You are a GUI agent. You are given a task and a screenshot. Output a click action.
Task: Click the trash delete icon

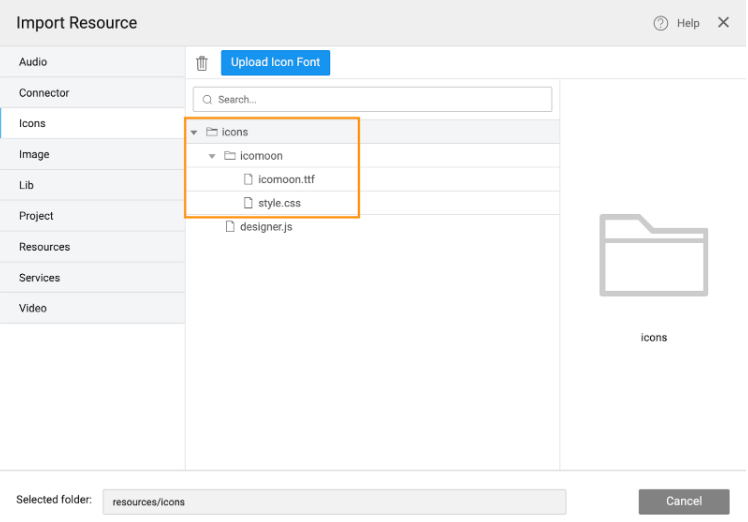click(202, 63)
